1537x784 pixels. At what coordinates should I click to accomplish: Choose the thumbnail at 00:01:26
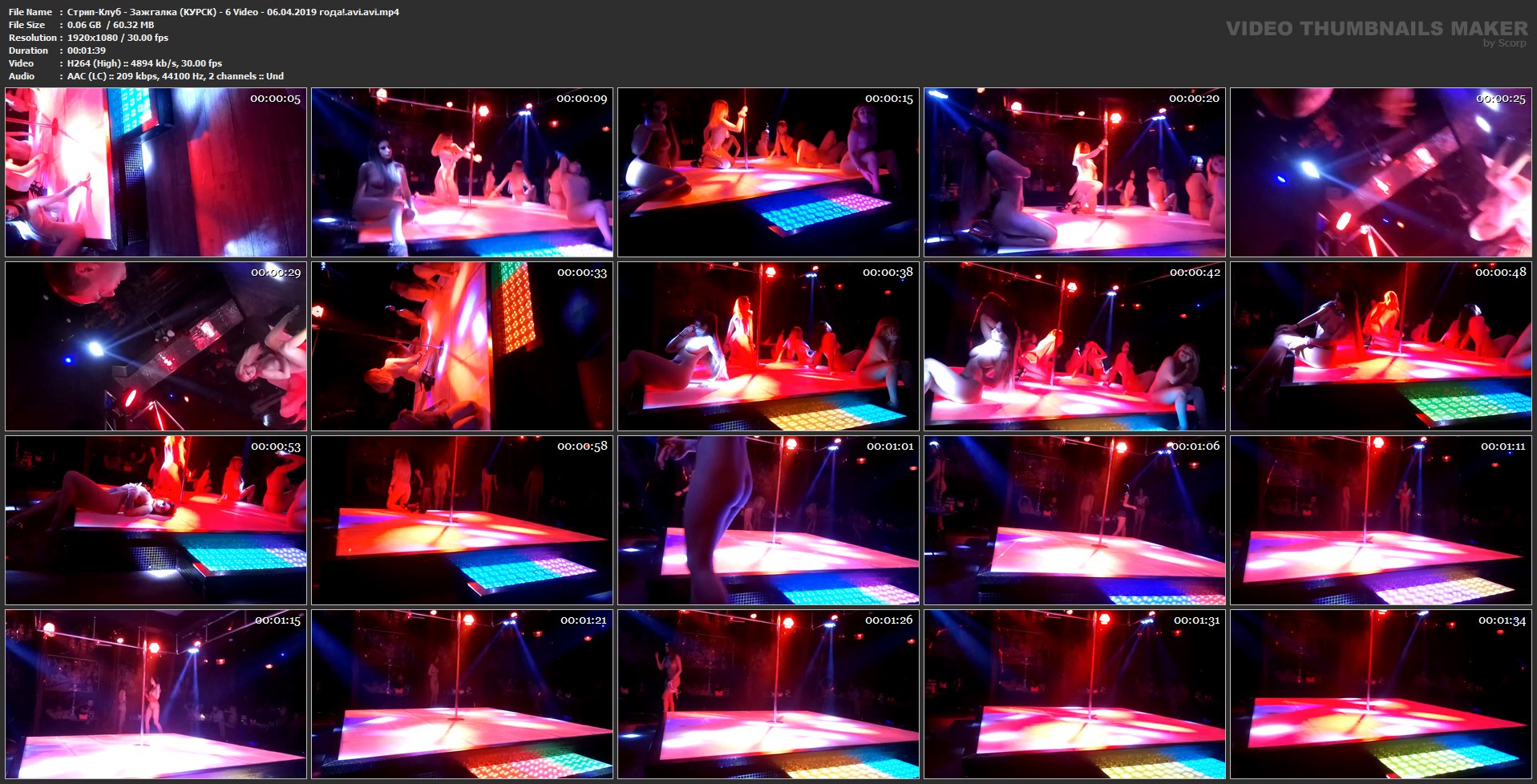[x=768, y=694]
